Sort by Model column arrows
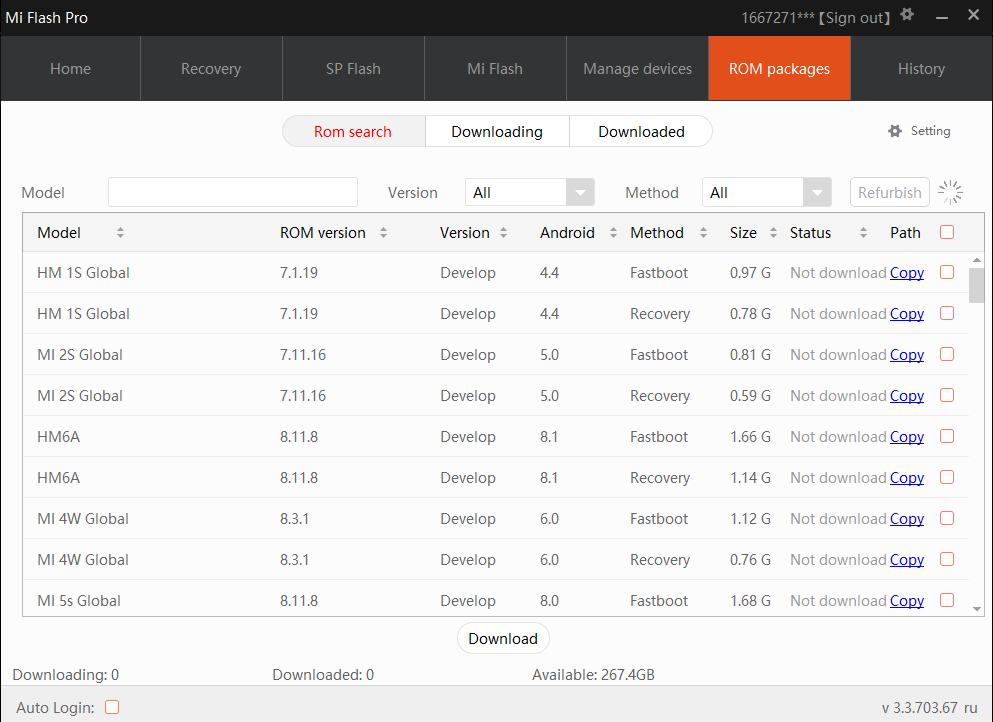The height and width of the screenshot is (722, 993). click(120, 233)
